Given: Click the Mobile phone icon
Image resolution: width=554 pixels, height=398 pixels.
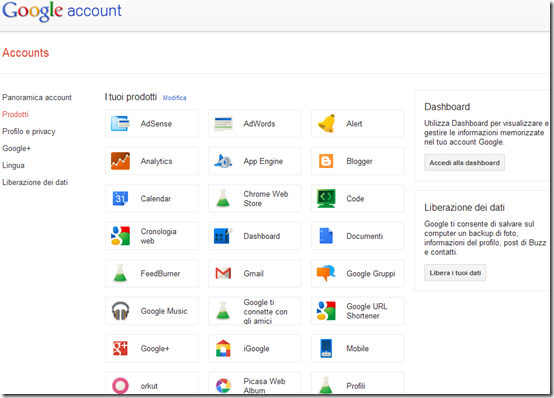Looking at the screenshot, I should coord(326,348).
